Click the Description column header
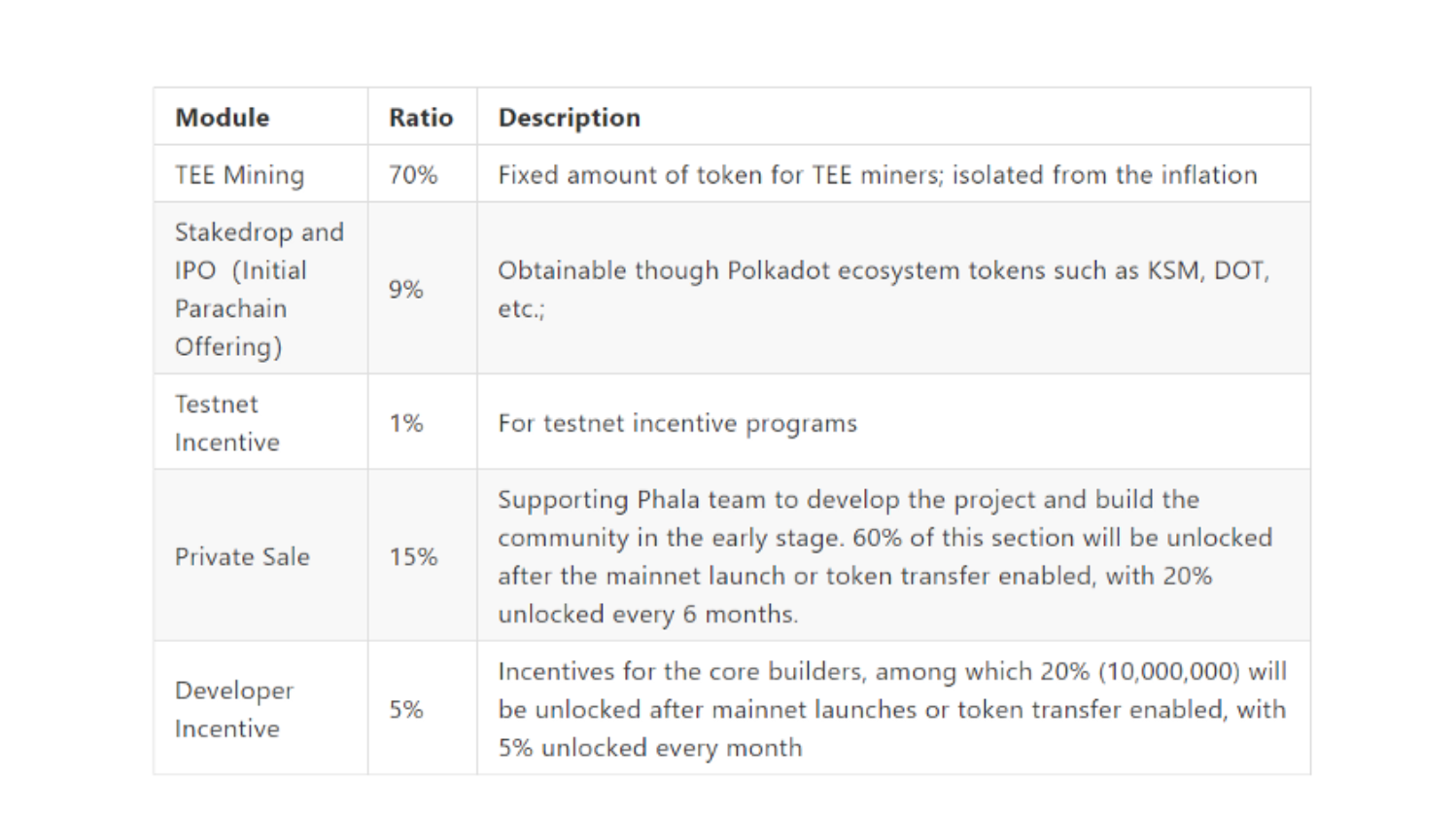This screenshot has width=1456, height=815. point(570,118)
